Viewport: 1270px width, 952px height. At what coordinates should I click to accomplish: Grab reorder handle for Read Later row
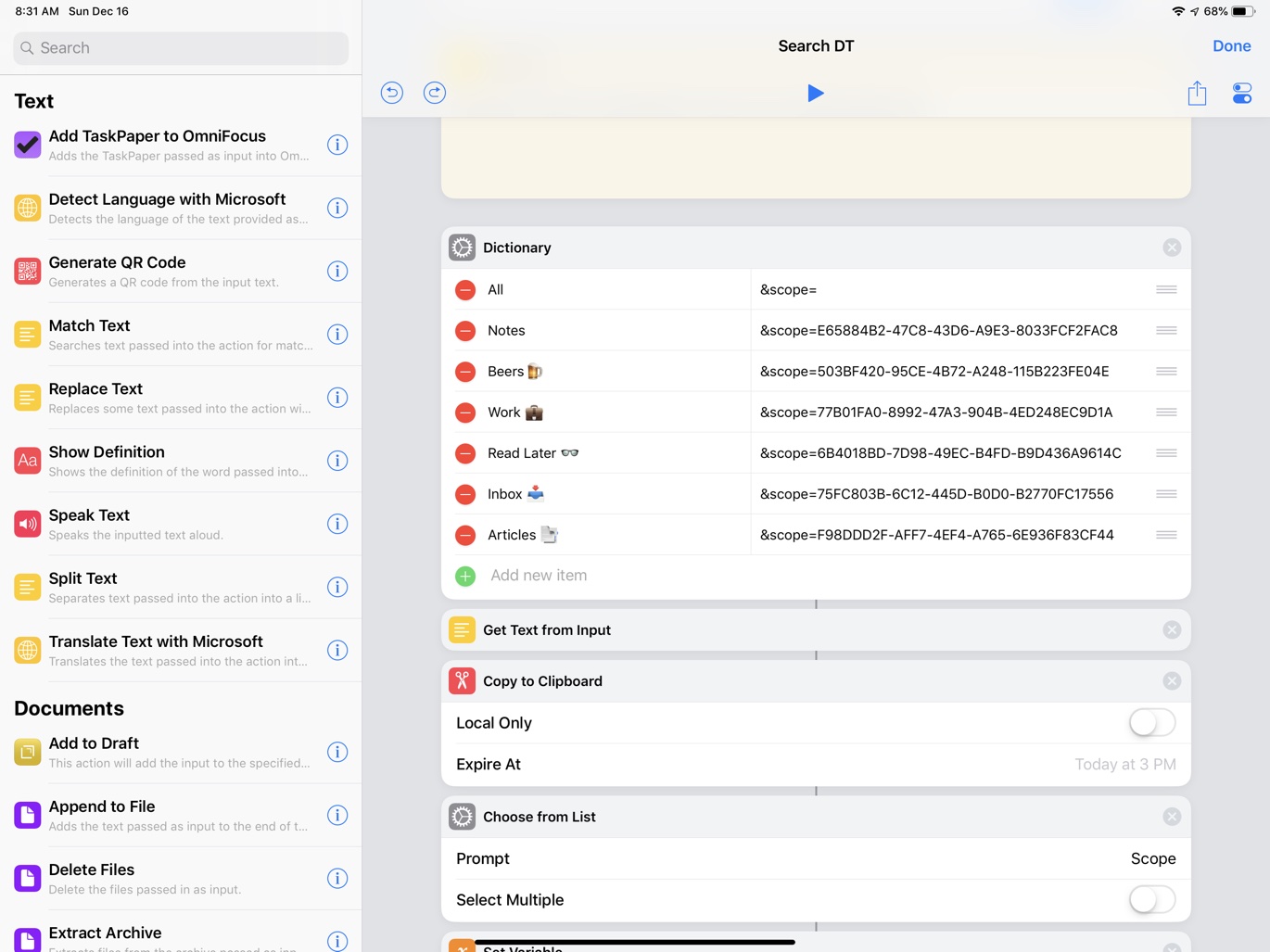point(1166,453)
